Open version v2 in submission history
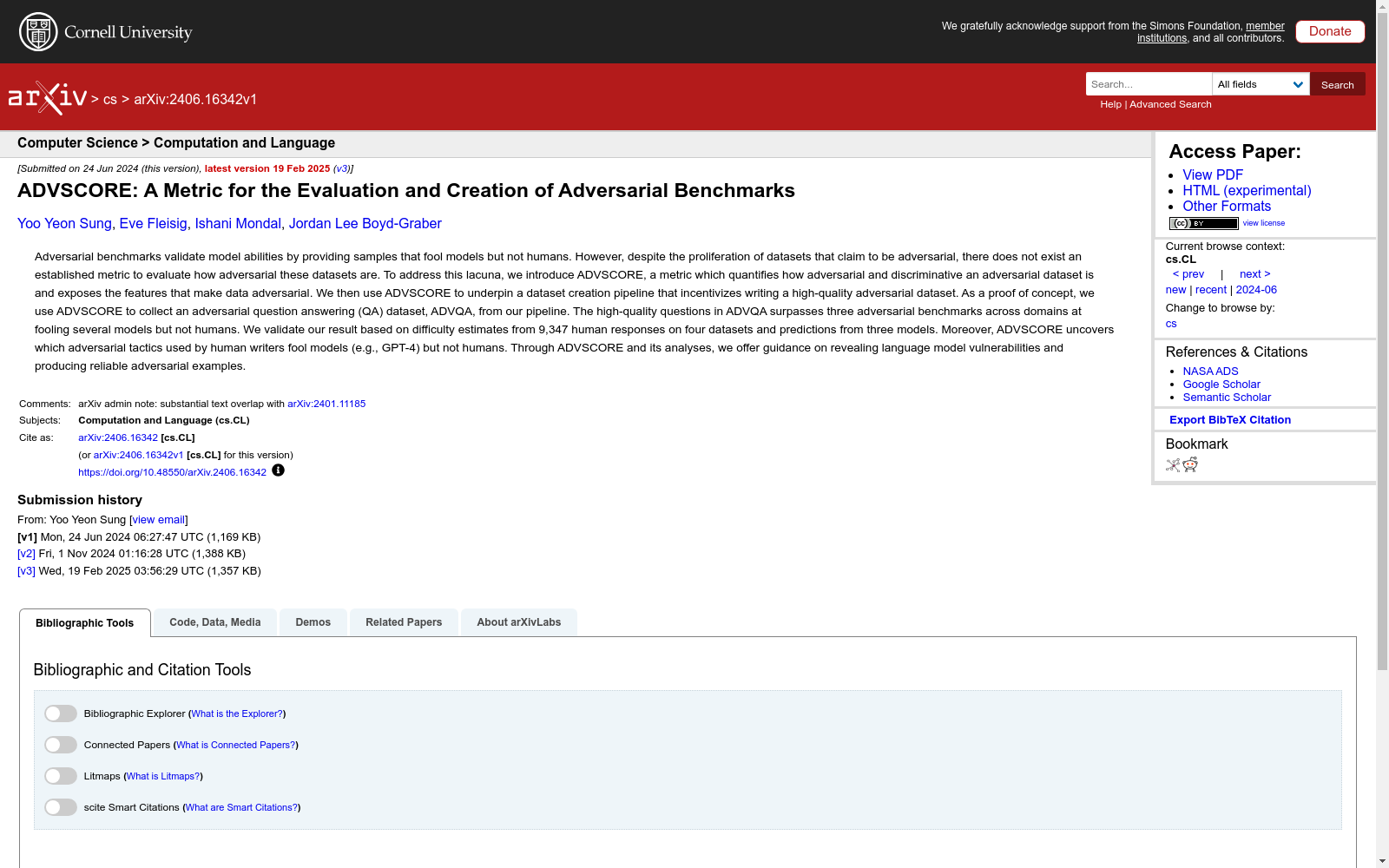Image resolution: width=1389 pixels, height=868 pixels. pos(26,554)
